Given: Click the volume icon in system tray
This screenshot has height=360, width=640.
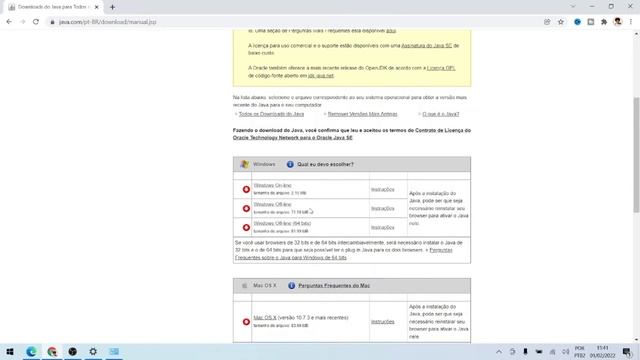Looking at the screenshot, I should click(565, 351).
